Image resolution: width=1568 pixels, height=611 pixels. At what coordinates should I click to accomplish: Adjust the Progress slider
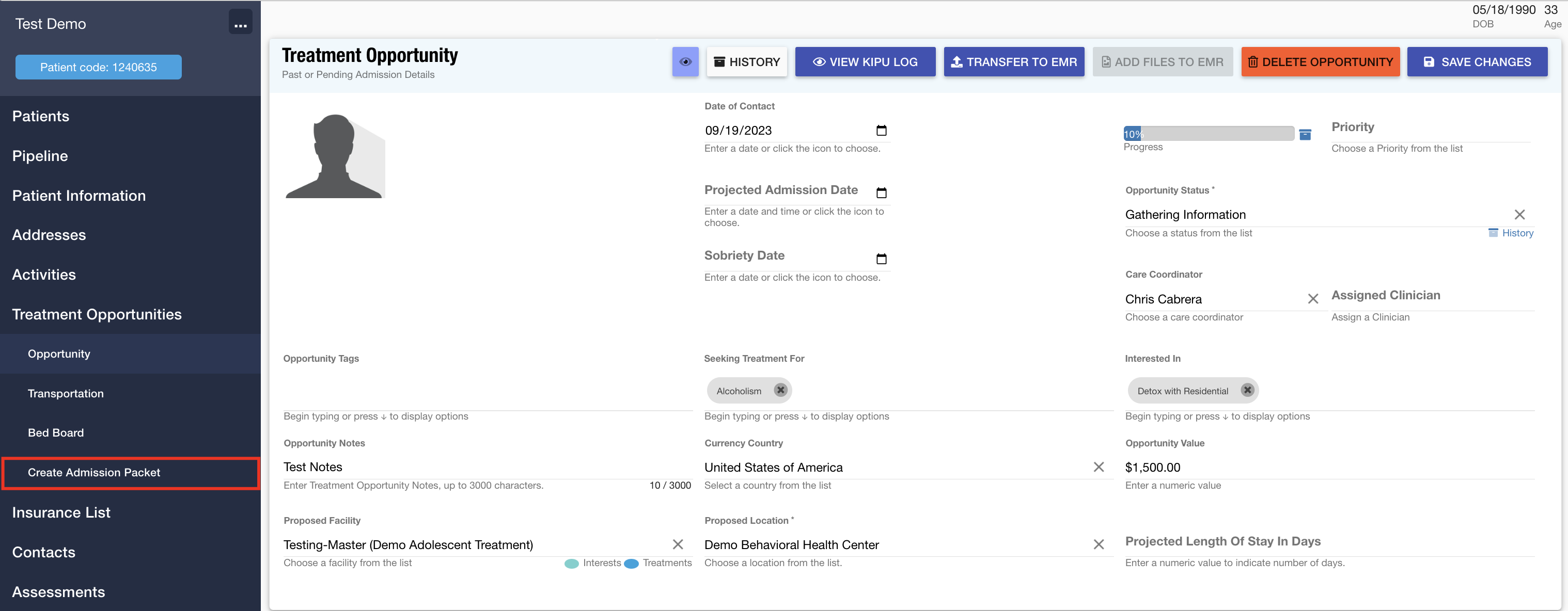pos(1208,134)
